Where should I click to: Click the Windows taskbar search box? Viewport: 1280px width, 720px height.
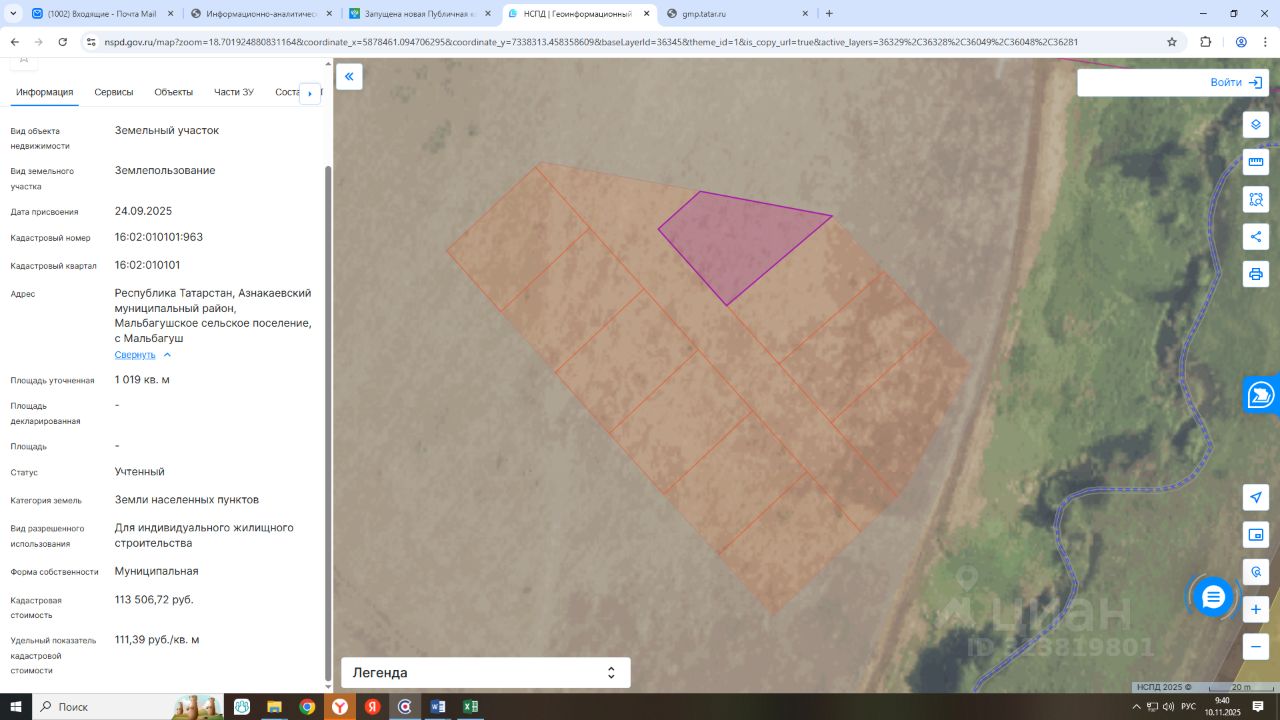[127, 707]
